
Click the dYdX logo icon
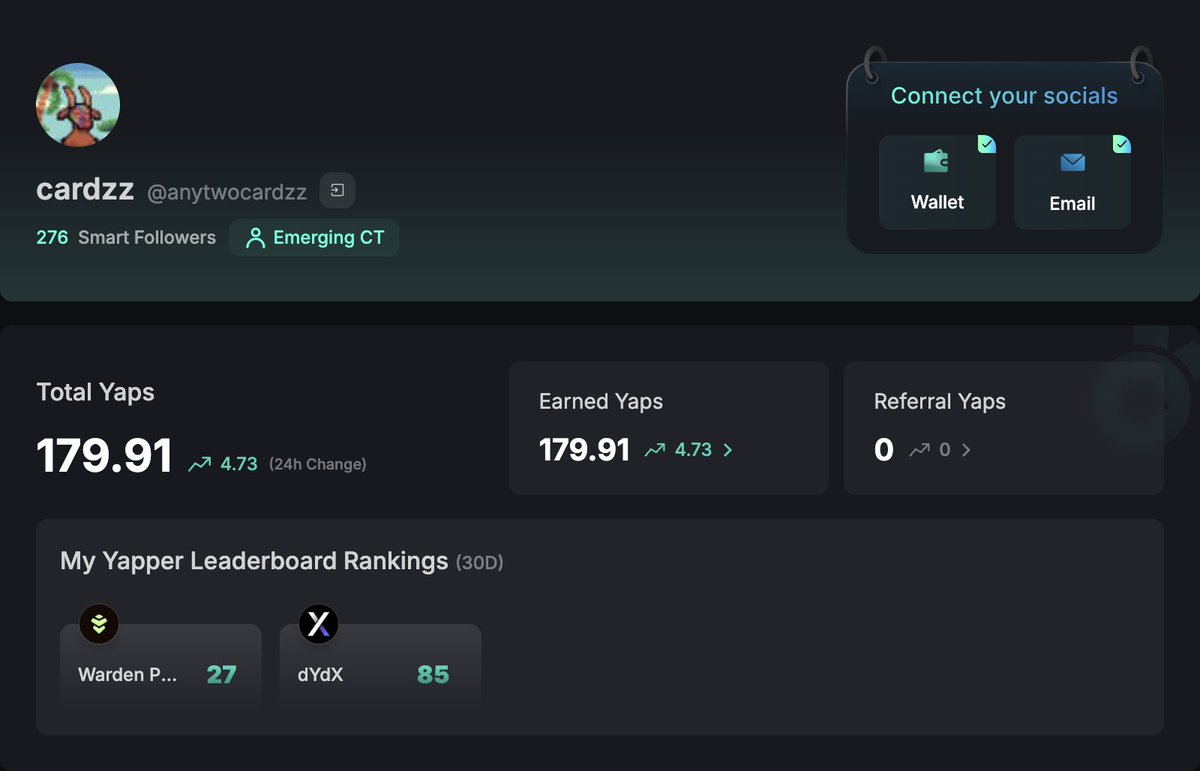[318, 624]
